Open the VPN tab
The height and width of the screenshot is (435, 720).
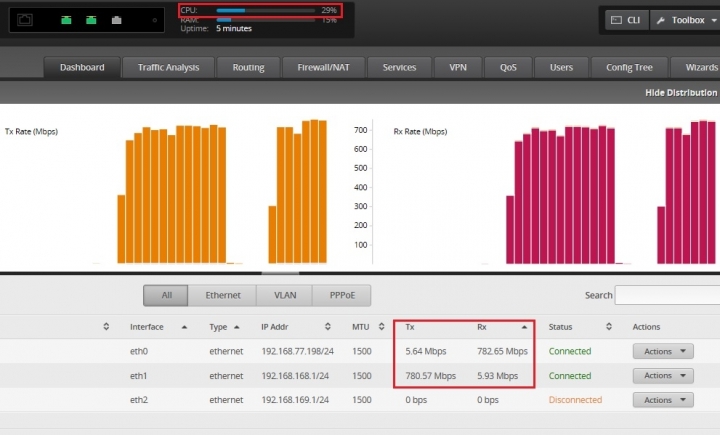458,68
